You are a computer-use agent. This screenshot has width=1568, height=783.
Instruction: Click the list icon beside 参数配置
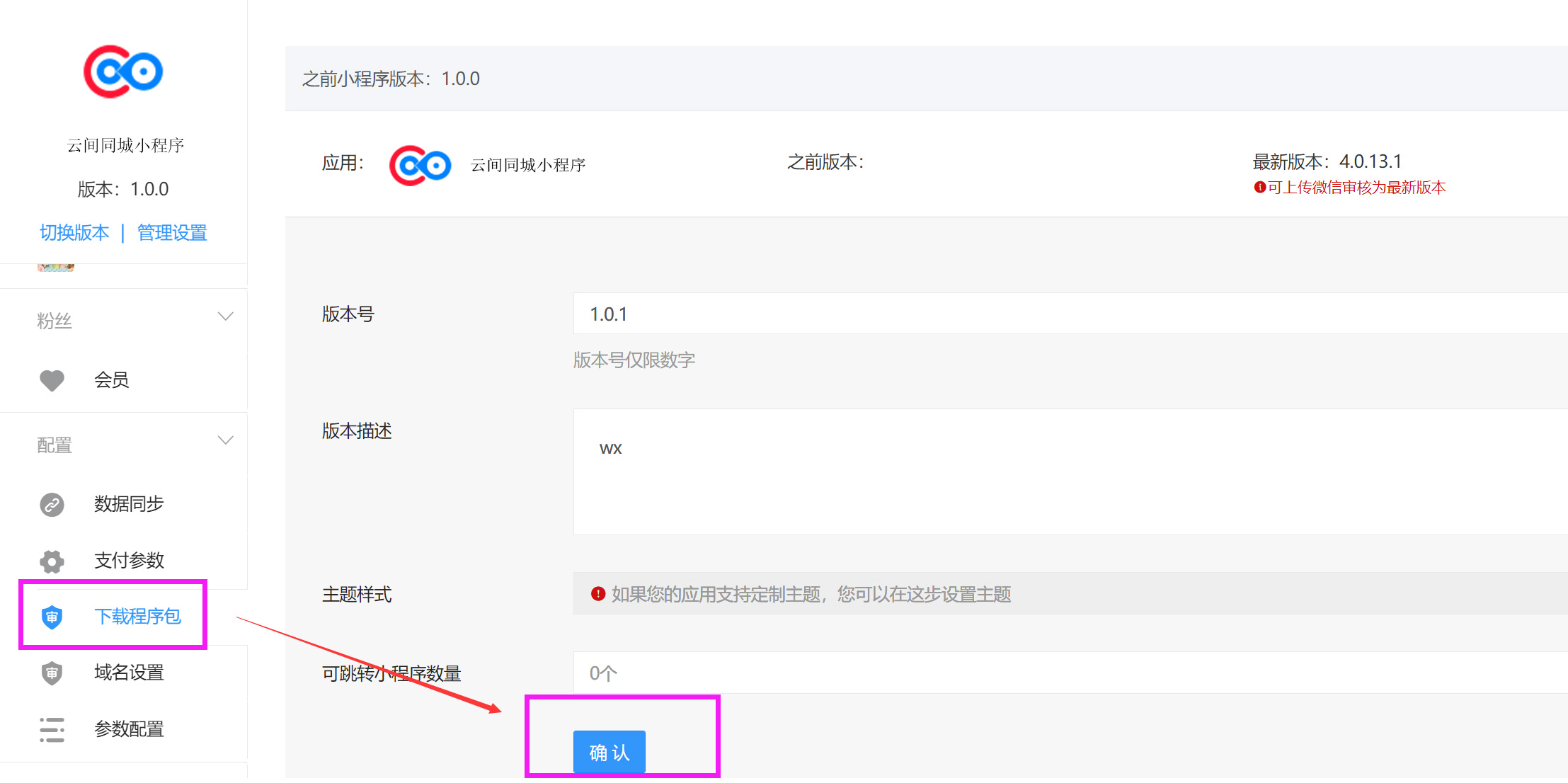(x=52, y=729)
